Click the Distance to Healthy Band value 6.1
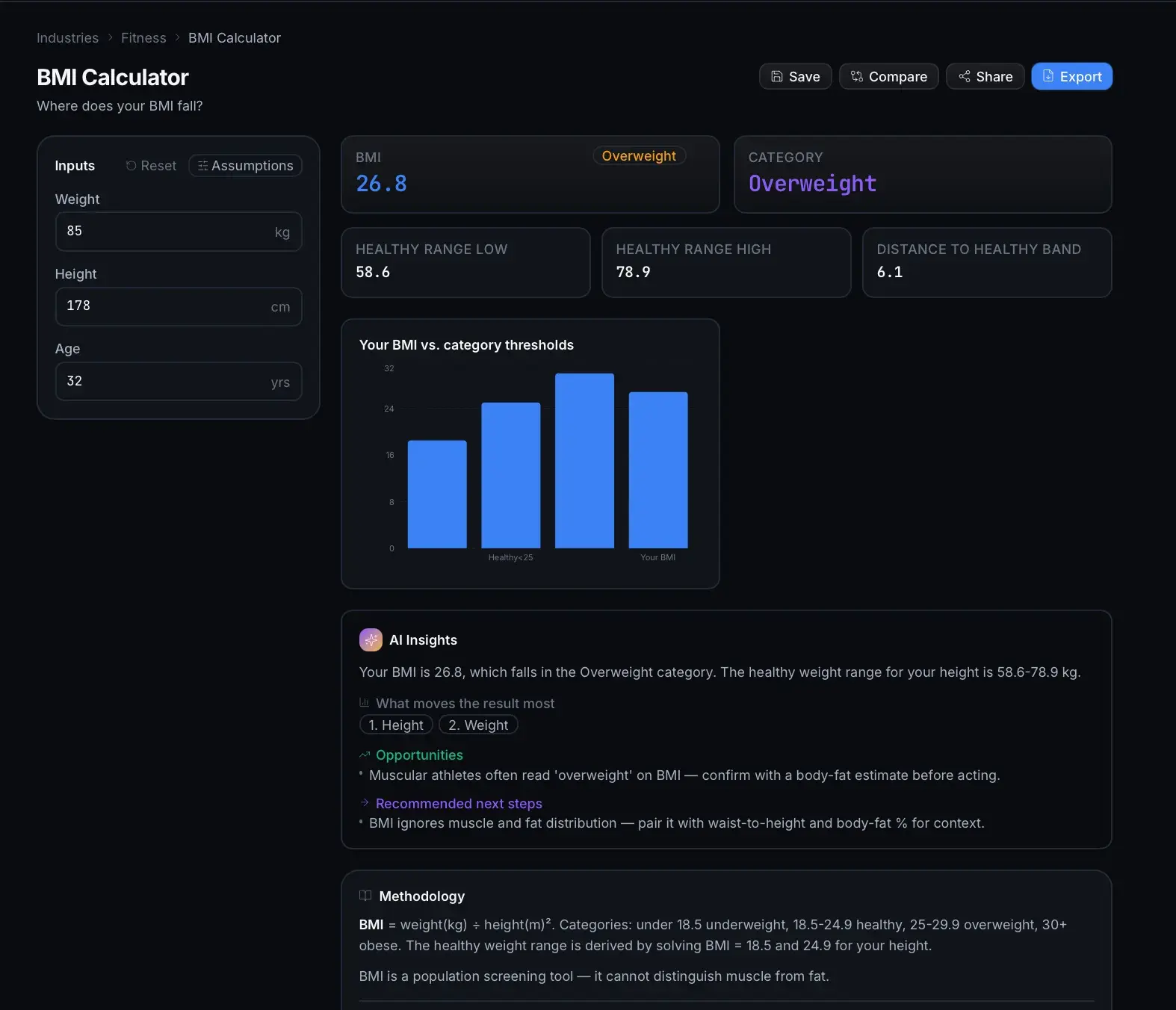The height and width of the screenshot is (1010, 1176). pos(889,272)
